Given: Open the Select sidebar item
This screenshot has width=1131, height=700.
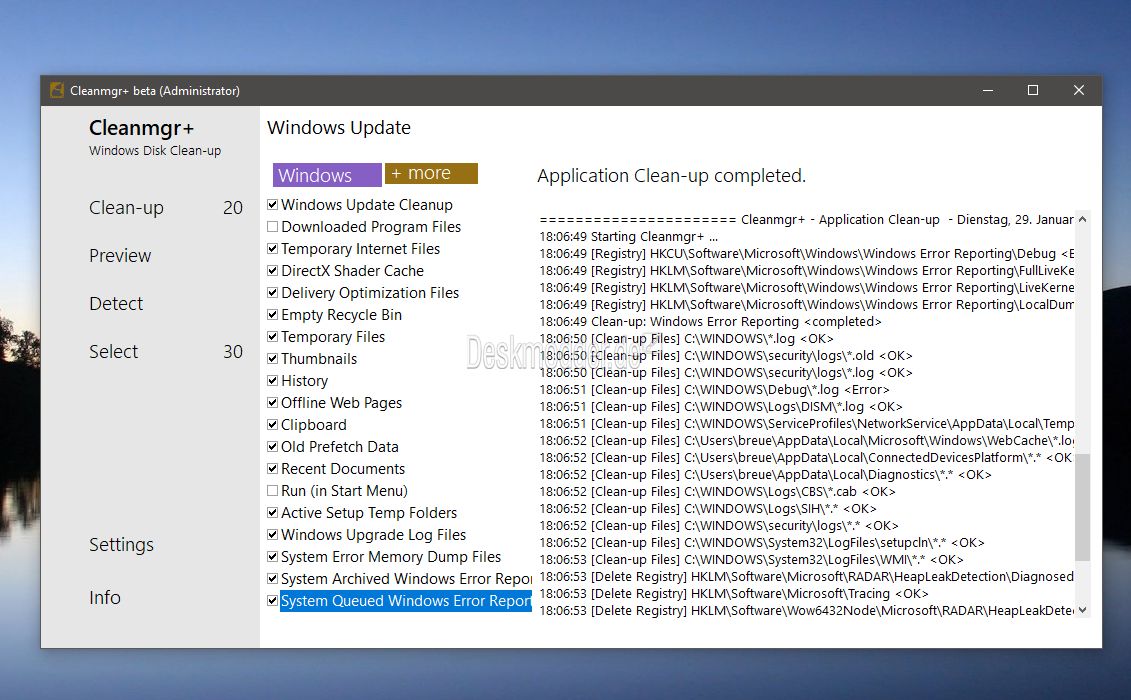Looking at the screenshot, I should tap(113, 351).
